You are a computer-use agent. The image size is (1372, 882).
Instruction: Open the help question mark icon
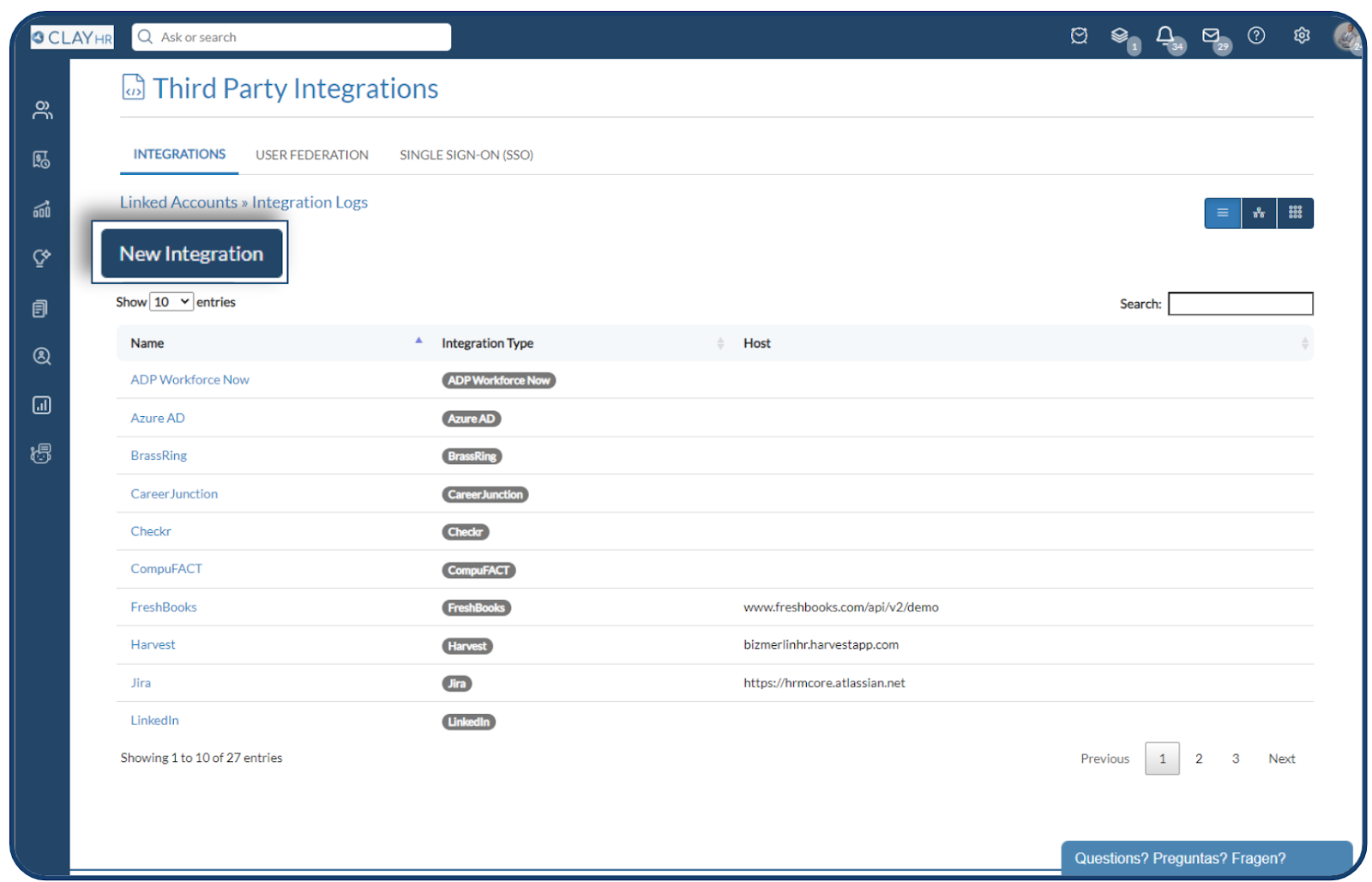click(x=1255, y=35)
